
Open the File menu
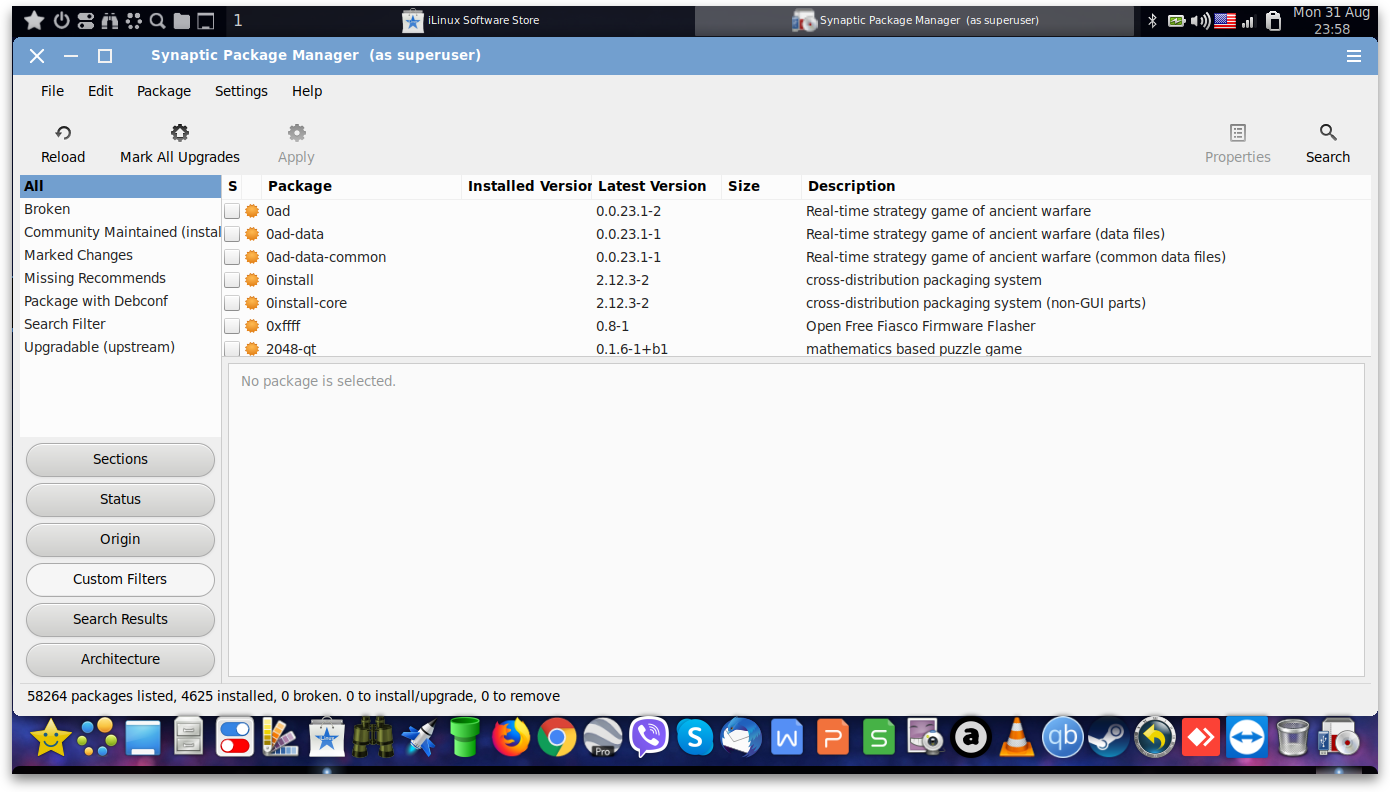[52, 91]
